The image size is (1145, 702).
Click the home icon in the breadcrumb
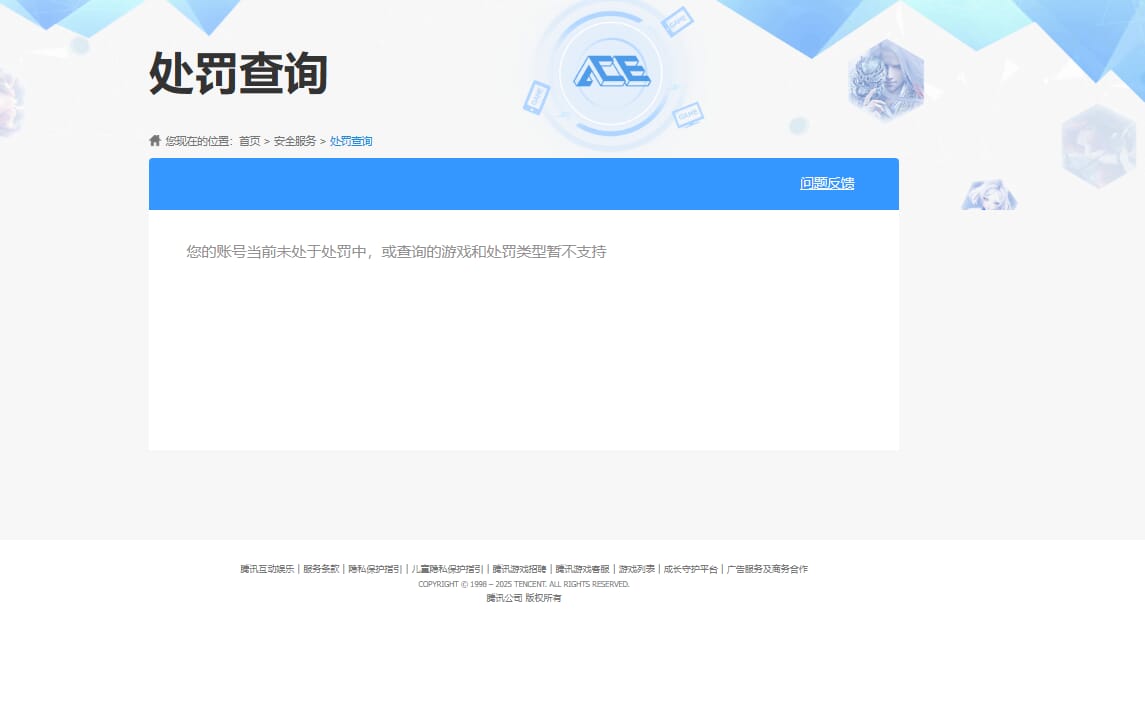click(x=153, y=140)
